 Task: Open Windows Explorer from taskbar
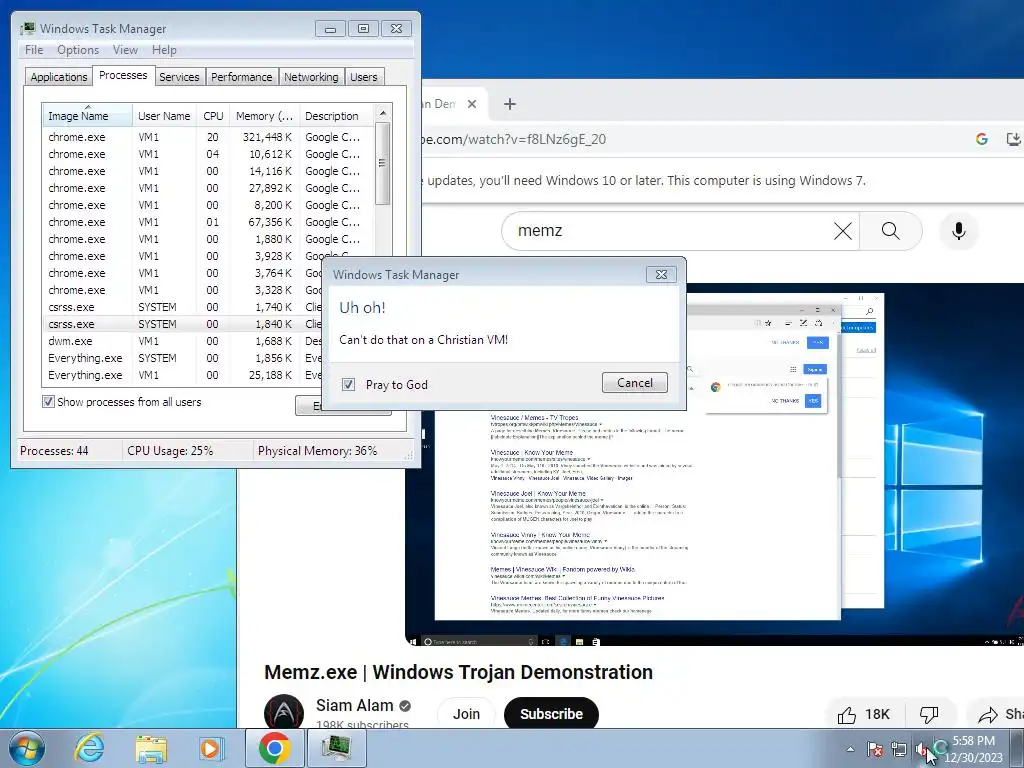coord(151,748)
